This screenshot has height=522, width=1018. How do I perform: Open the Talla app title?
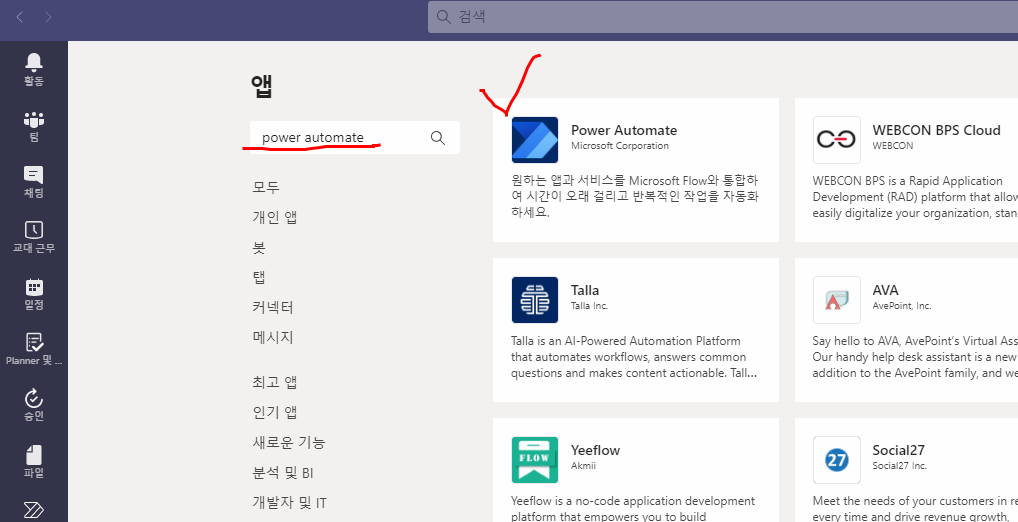(585, 290)
